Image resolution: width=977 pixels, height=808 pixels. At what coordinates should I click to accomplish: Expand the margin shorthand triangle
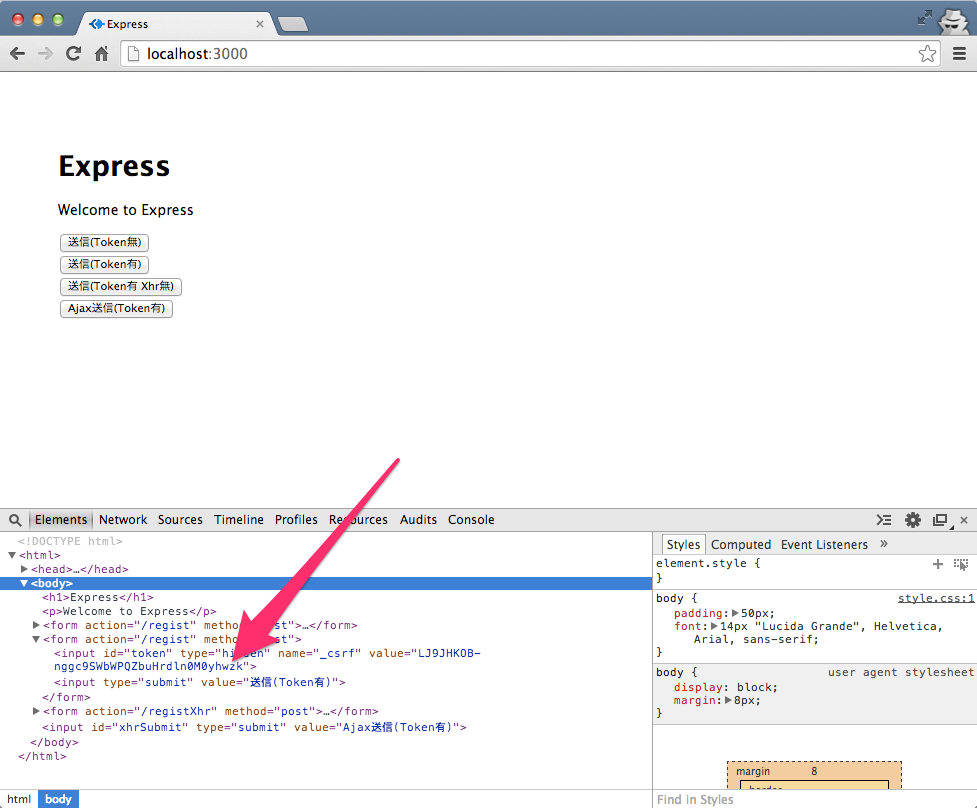click(x=729, y=700)
